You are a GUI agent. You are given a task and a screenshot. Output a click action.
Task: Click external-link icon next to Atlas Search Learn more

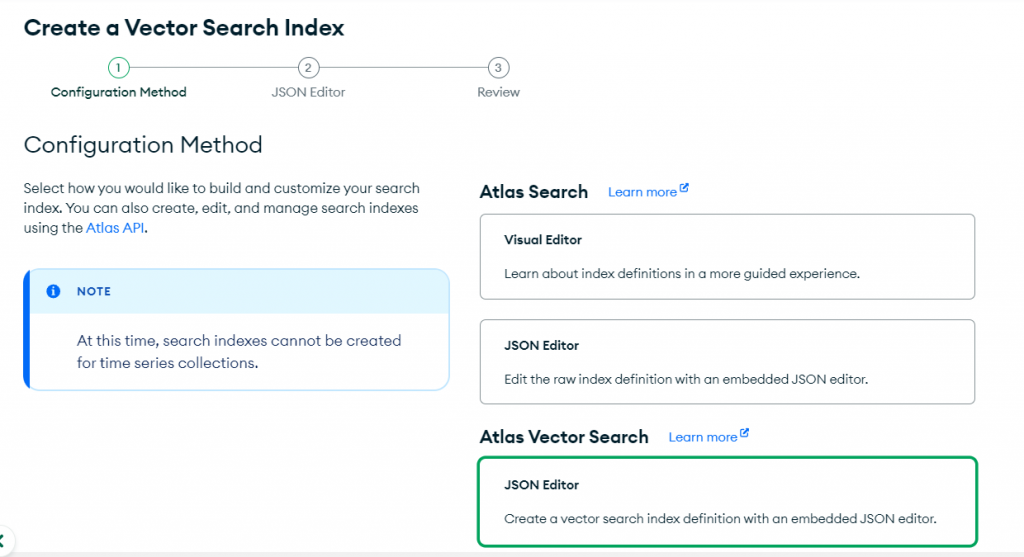click(684, 188)
